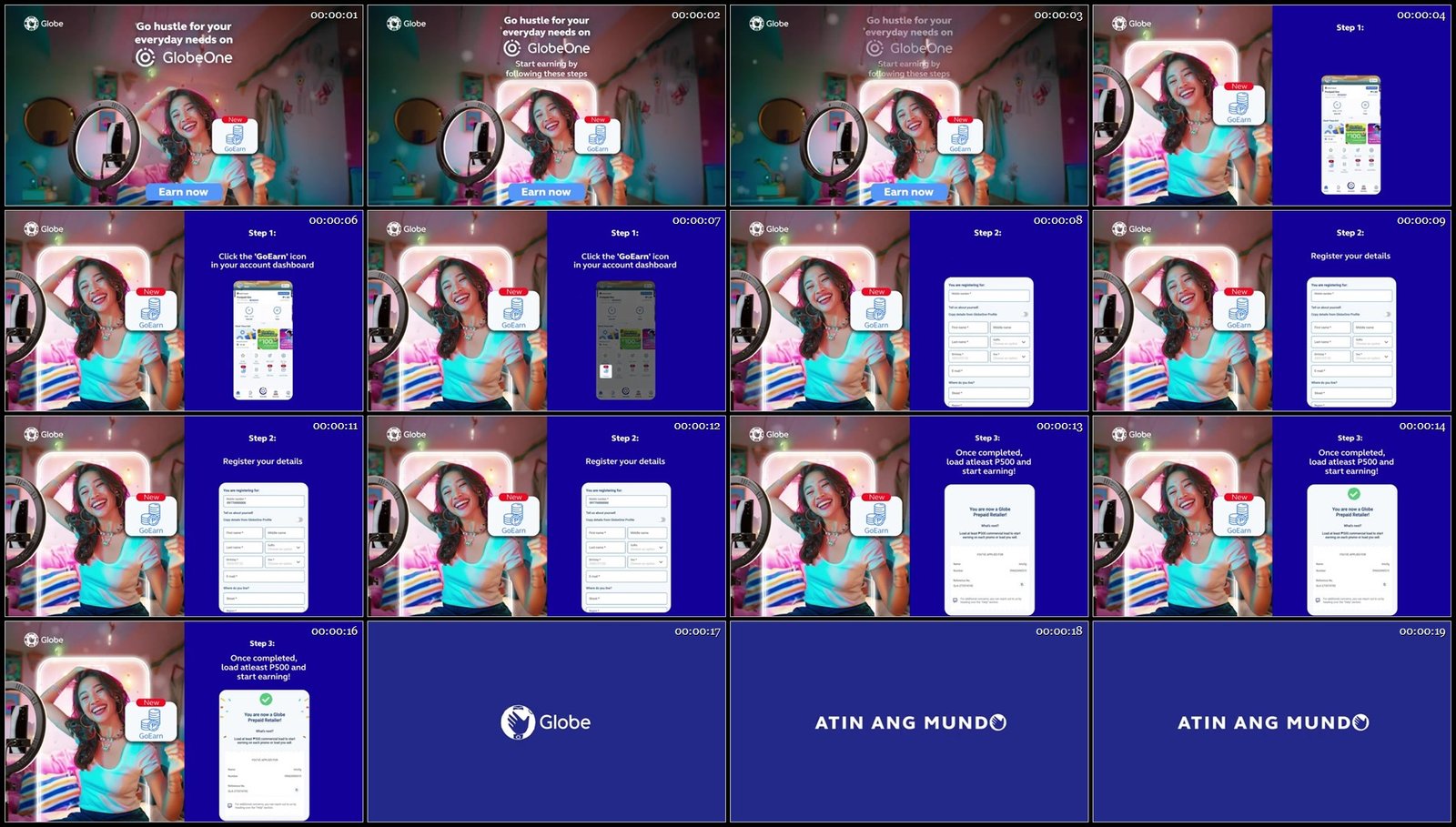Click Globe logo in the 00:00:11 frame
The width and height of the screenshot is (1456, 827).
pos(44,435)
